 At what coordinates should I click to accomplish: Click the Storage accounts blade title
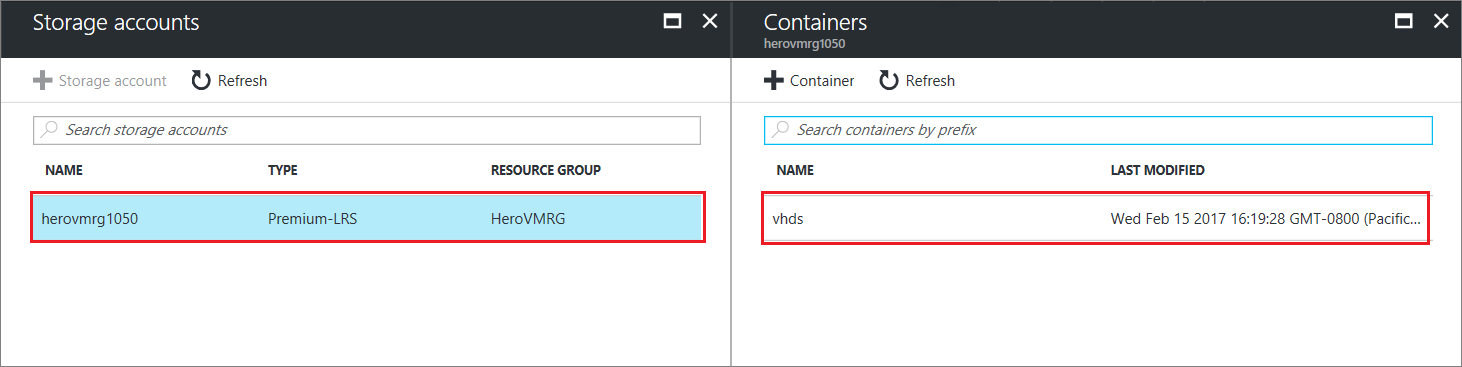tap(116, 22)
